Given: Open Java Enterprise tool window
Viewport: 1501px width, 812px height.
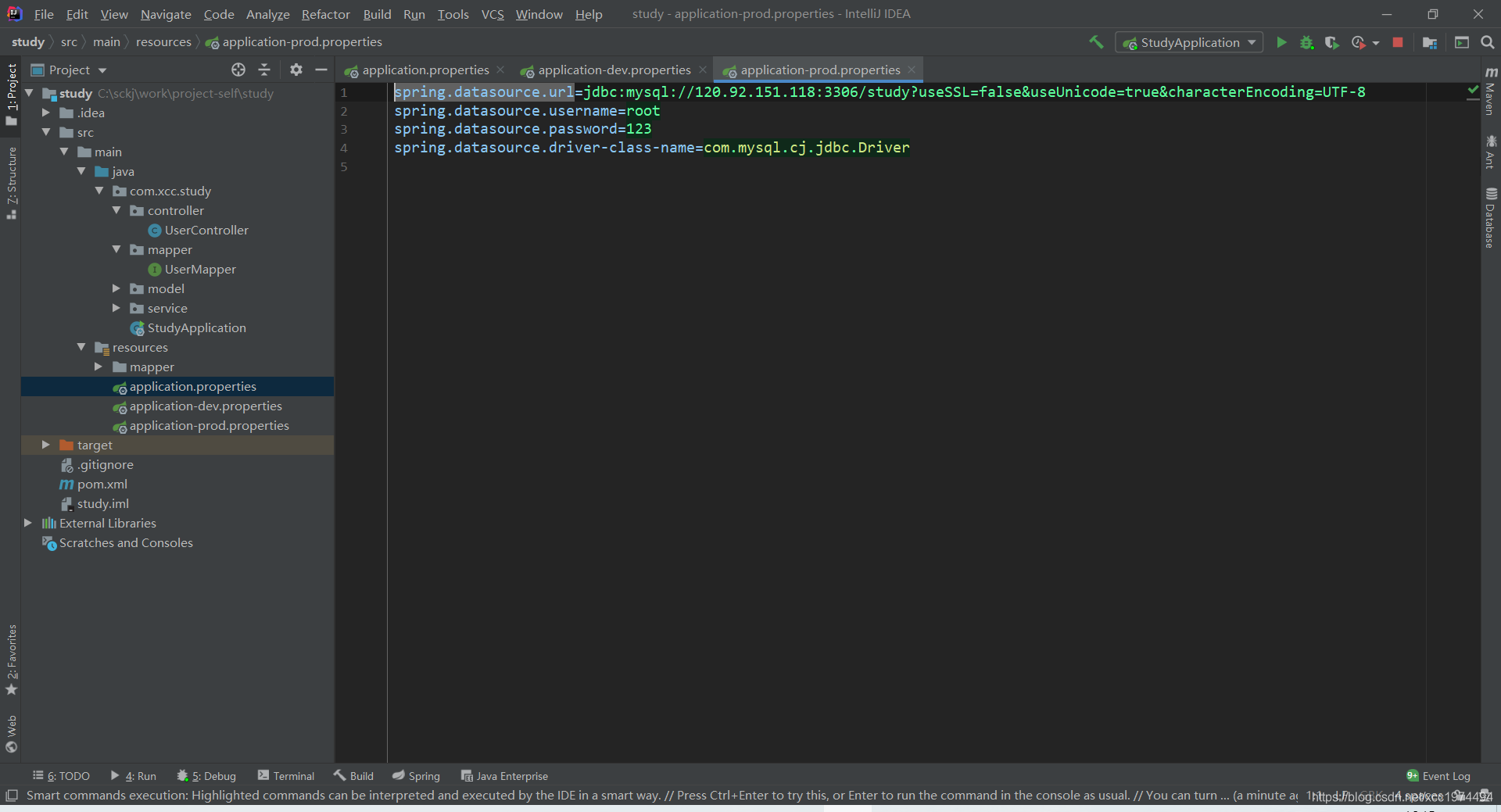Looking at the screenshot, I should (504, 776).
